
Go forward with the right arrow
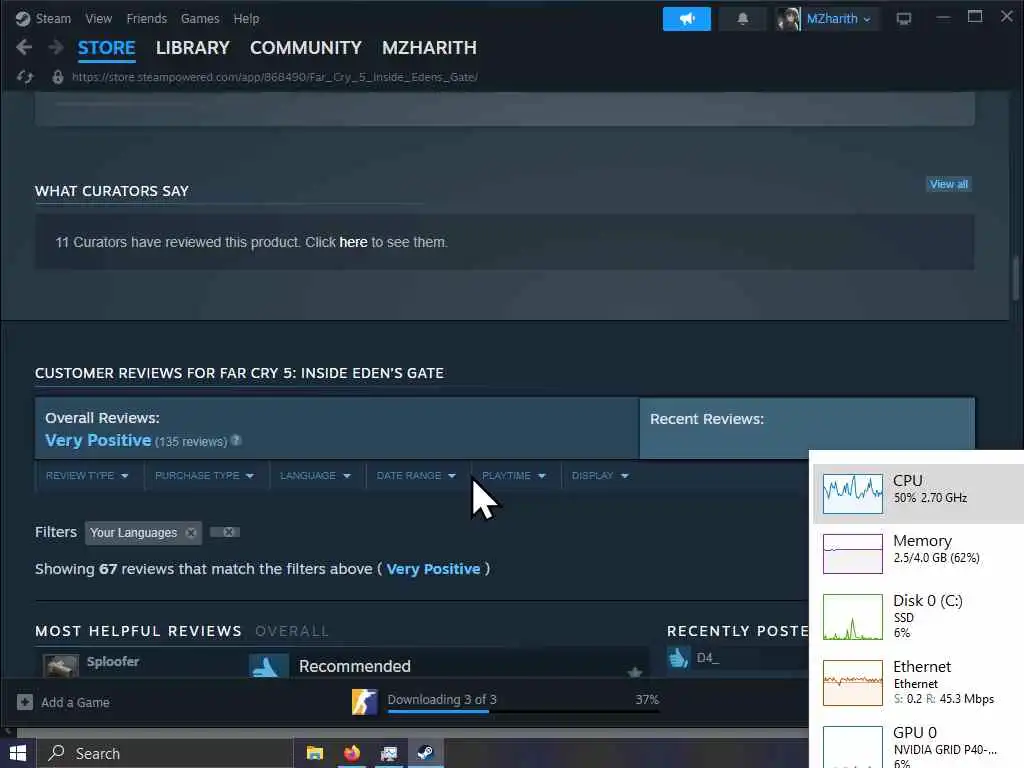[x=56, y=47]
